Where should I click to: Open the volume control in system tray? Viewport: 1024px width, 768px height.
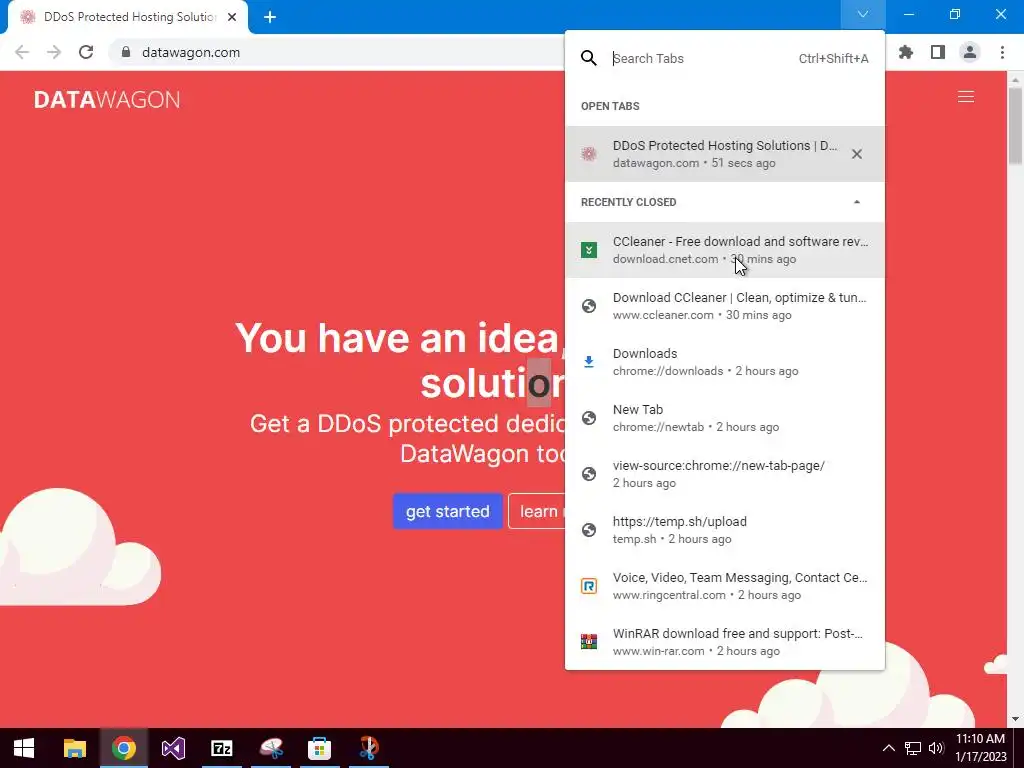point(936,748)
